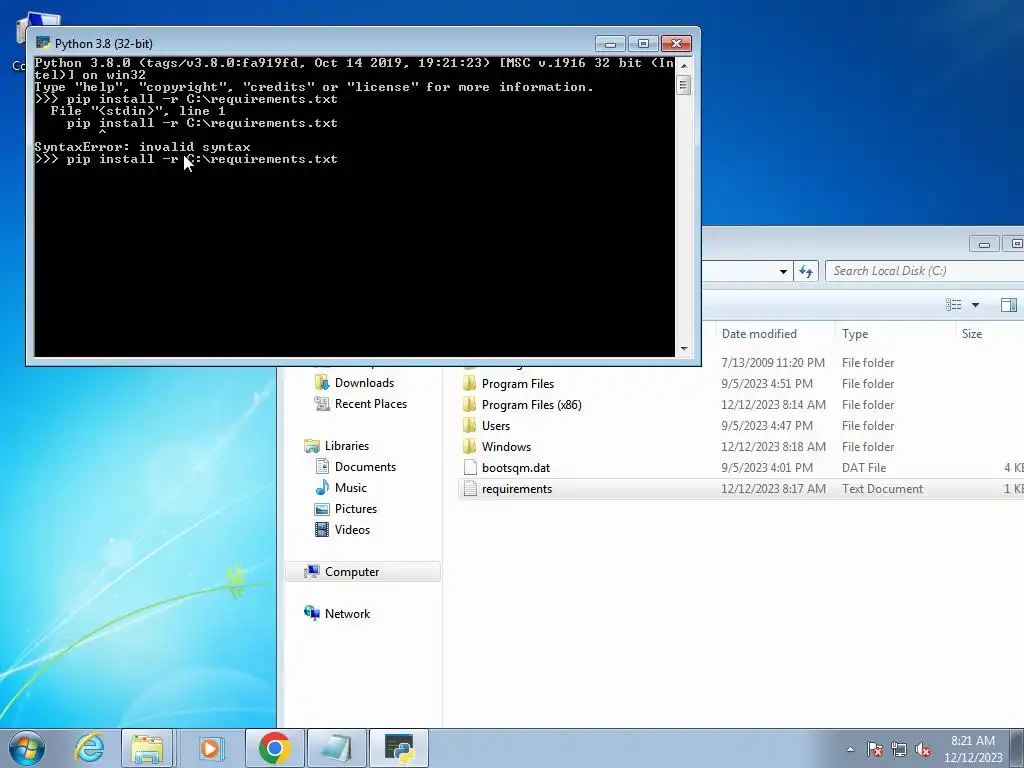Click the requirements file icon
This screenshot has width=1024, height=768.
470,488
